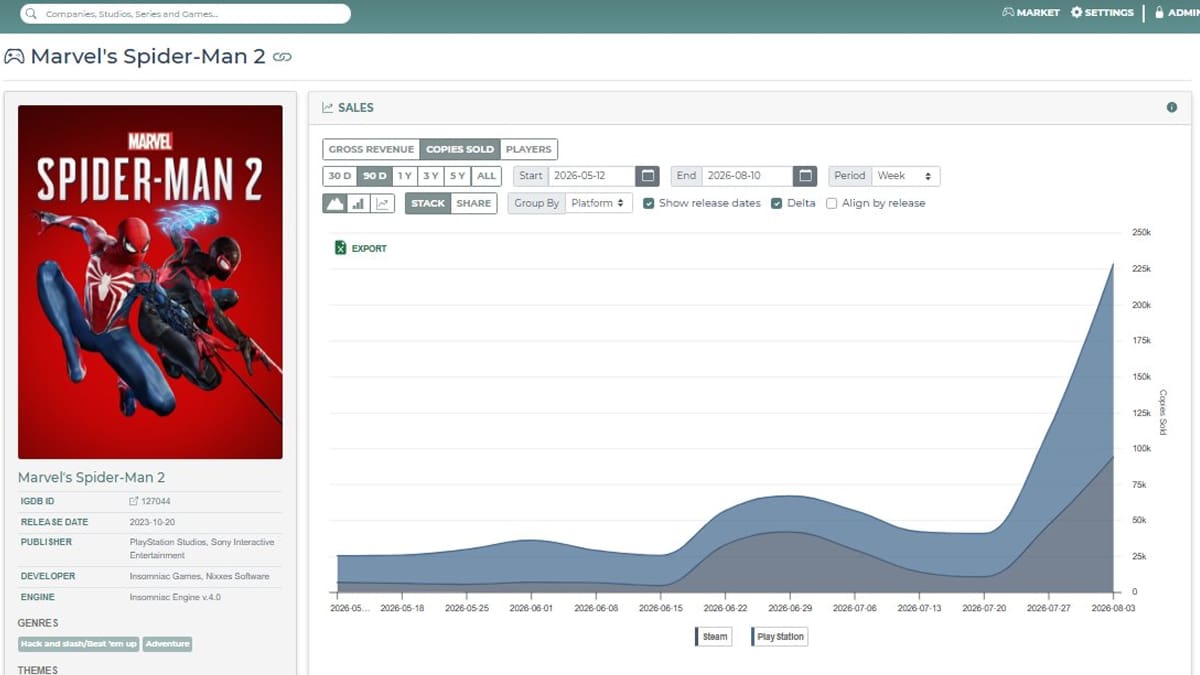This screenshot has height=675, width=1200.
Task: Switch to Players tab
Action: click(528, 149)
